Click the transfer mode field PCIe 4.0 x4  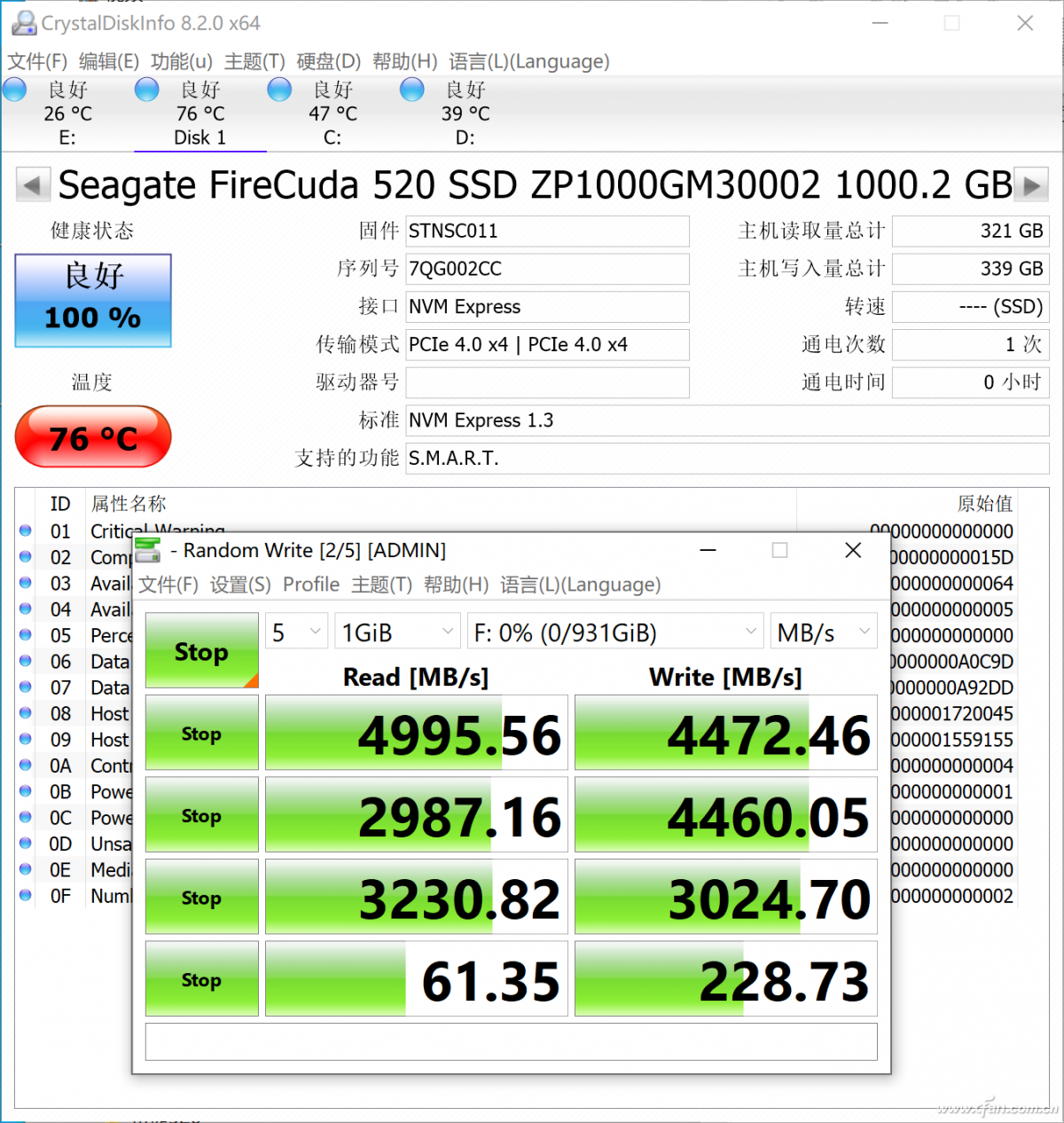[x=547, y=345]
